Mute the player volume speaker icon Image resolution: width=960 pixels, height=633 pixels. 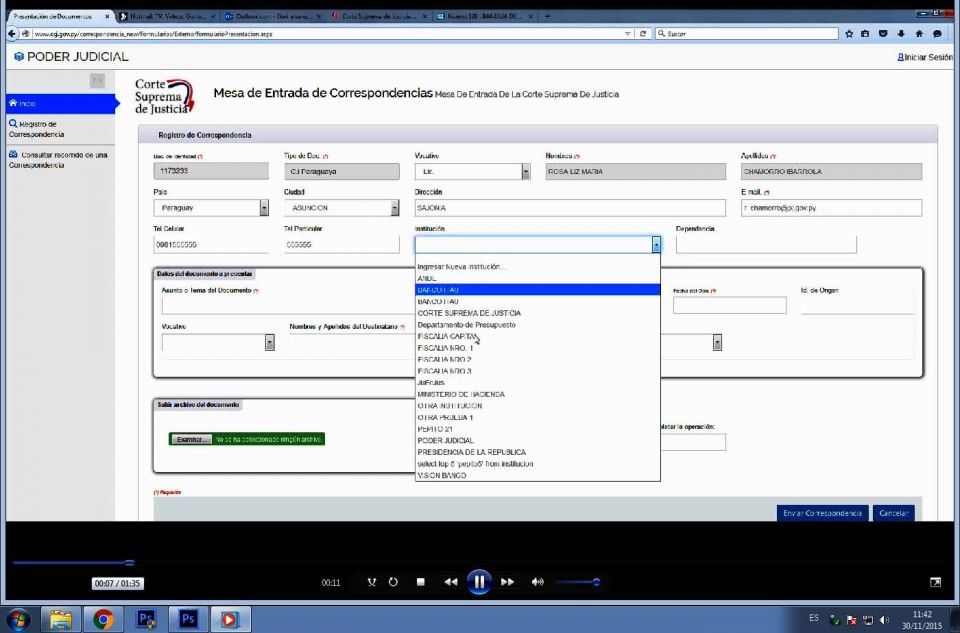tap(538, 582)
